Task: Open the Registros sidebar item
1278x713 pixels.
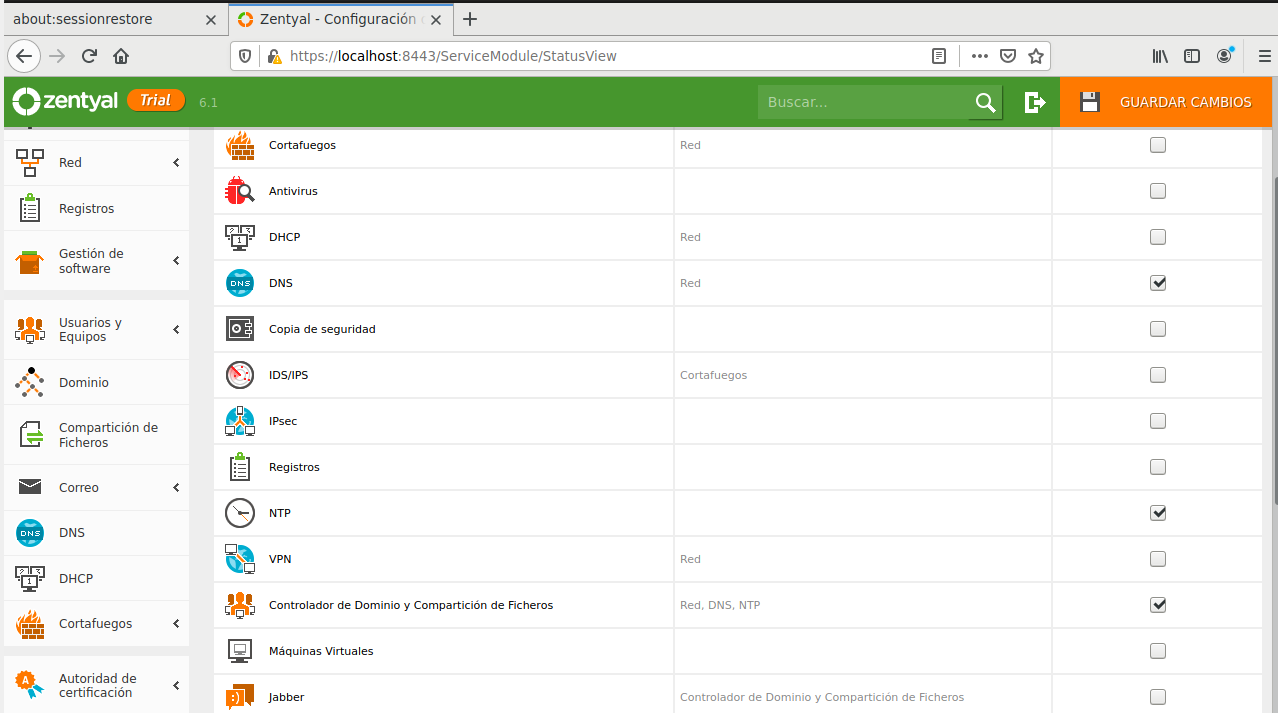Action: click(86, 209)
